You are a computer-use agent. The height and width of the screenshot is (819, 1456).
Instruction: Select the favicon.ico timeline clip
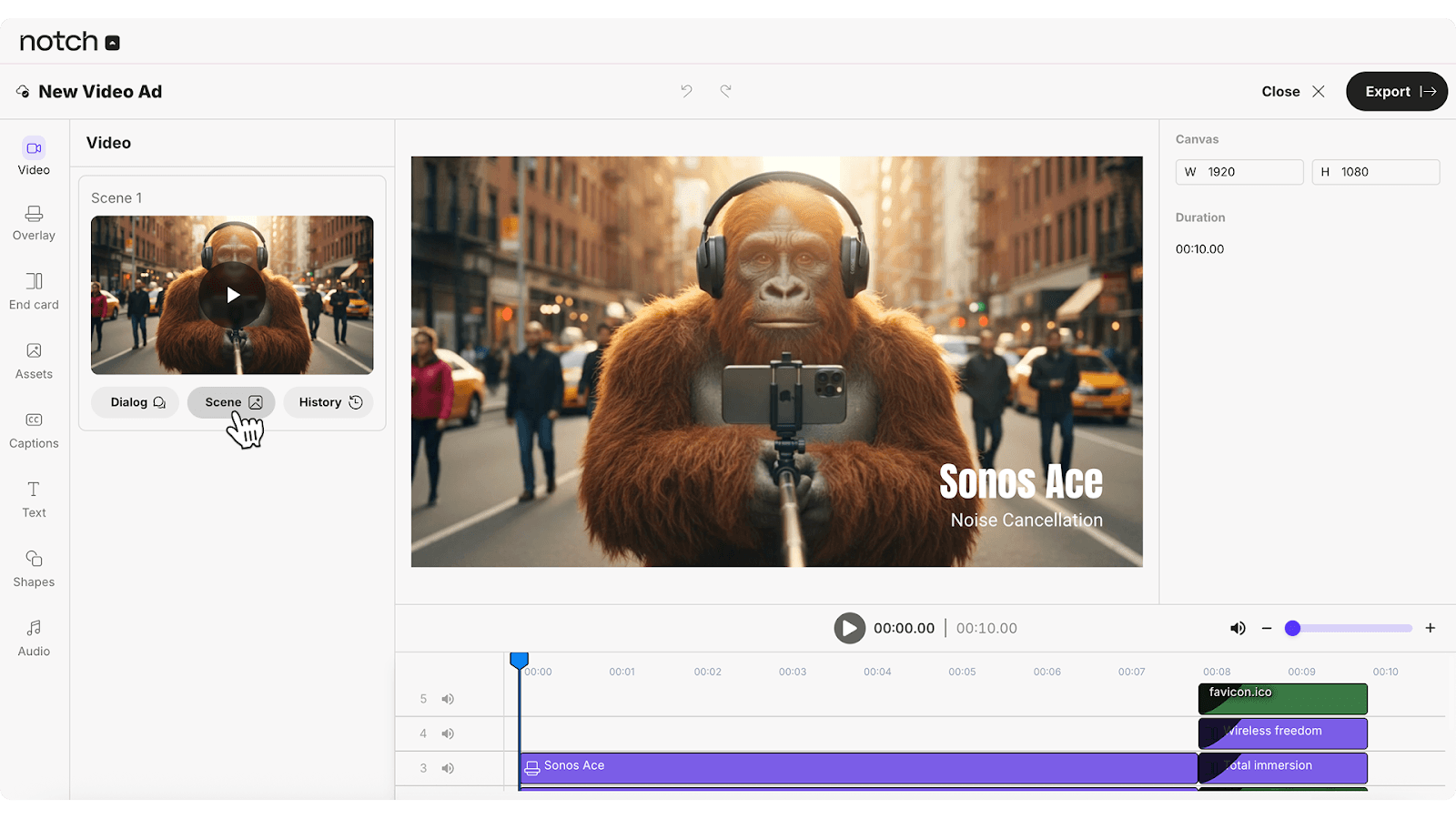1283,699
